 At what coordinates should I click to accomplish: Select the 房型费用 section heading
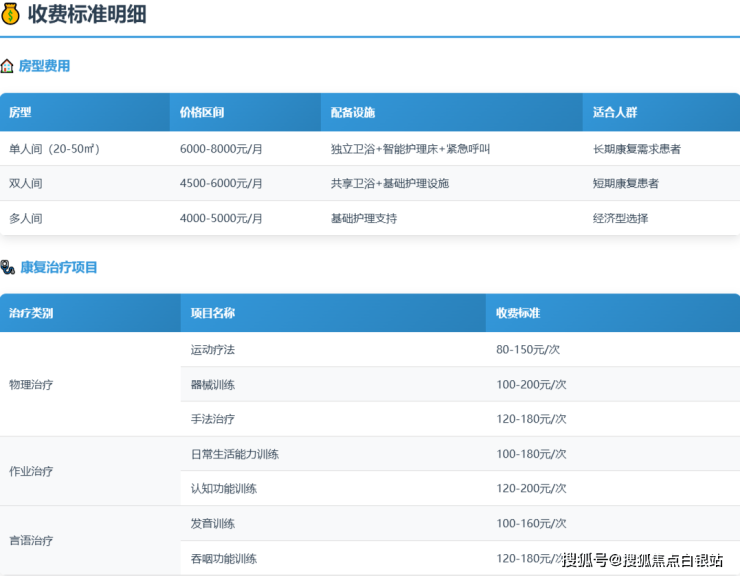point(44,66)
